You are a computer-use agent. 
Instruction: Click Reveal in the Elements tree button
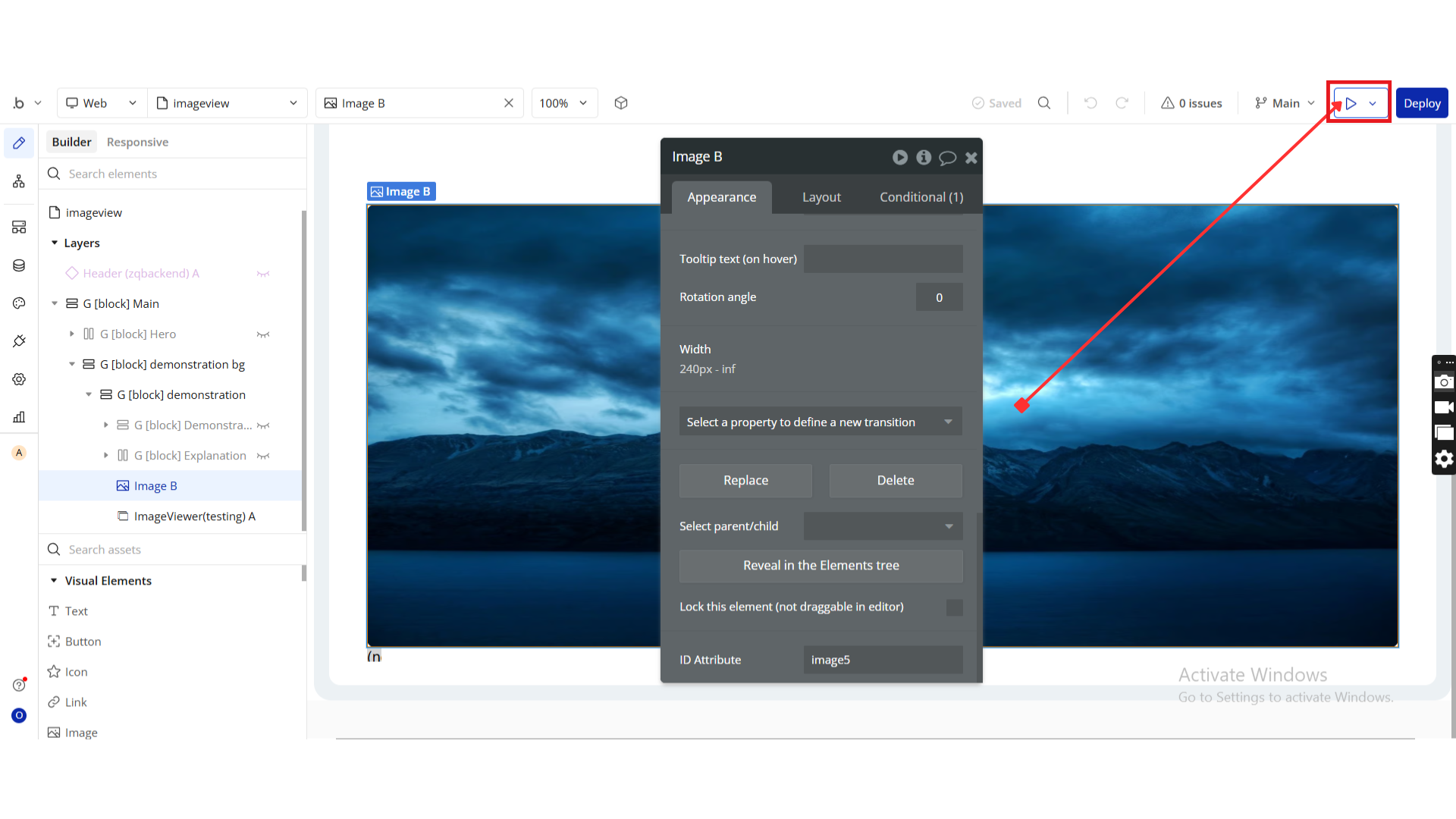pos(821,566)
